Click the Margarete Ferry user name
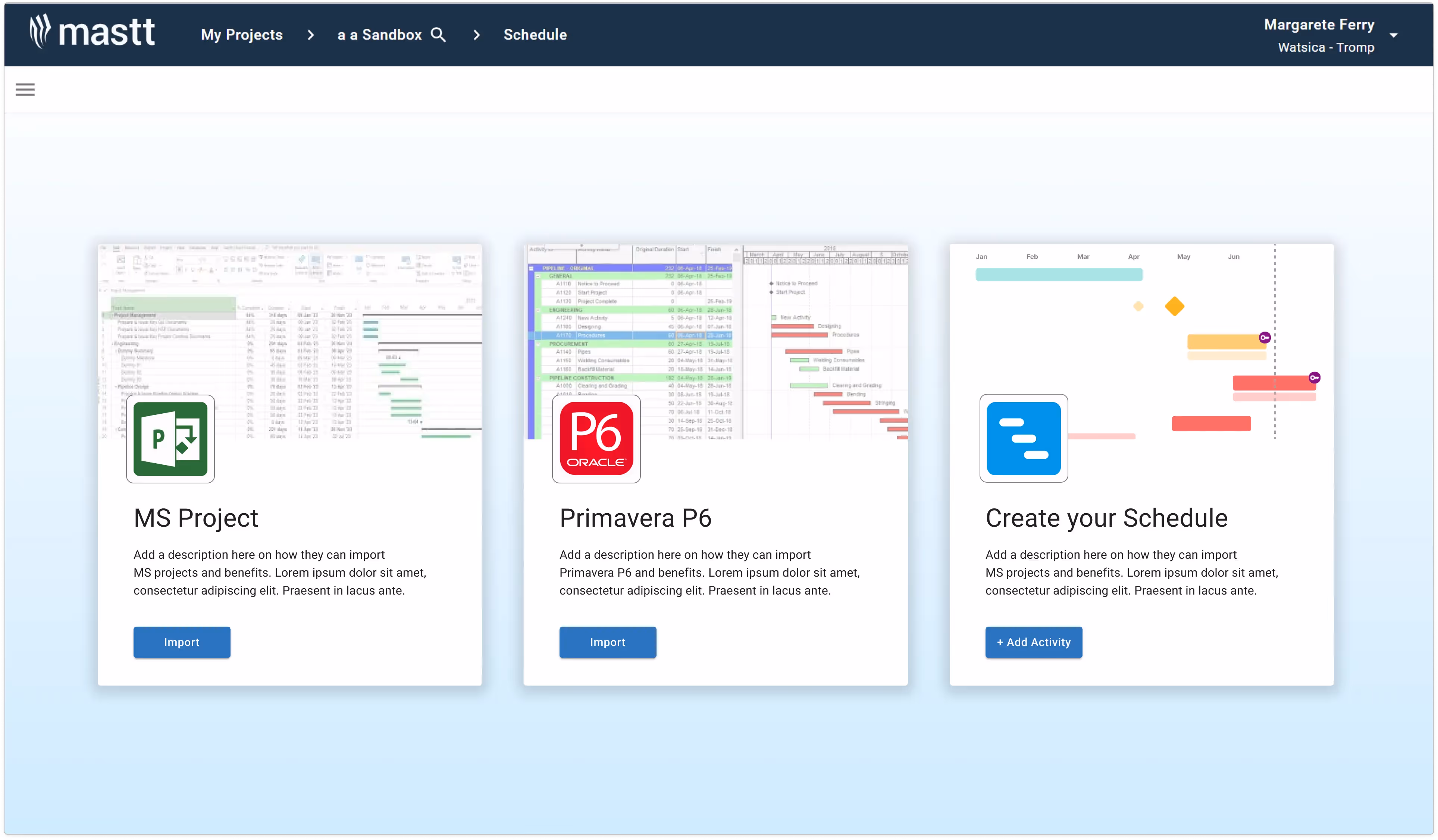Screen dimensions: 1438x840 click(1319, 25)
